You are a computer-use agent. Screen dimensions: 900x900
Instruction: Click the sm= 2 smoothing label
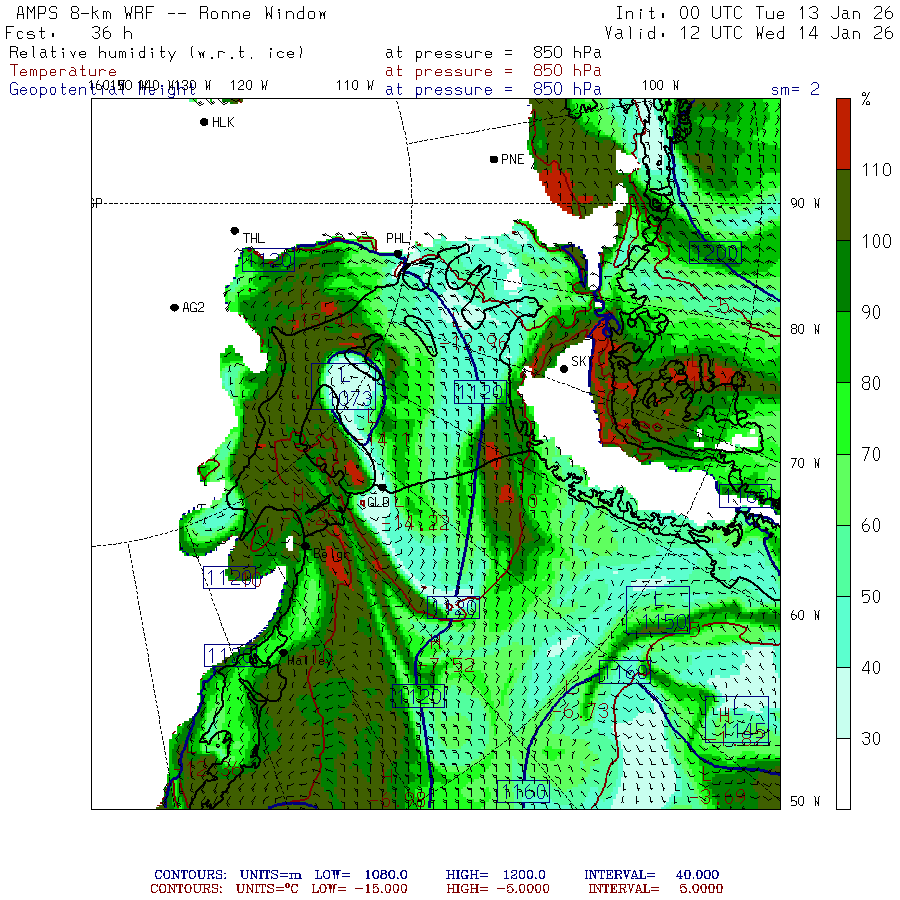click(x=795, y=89)
